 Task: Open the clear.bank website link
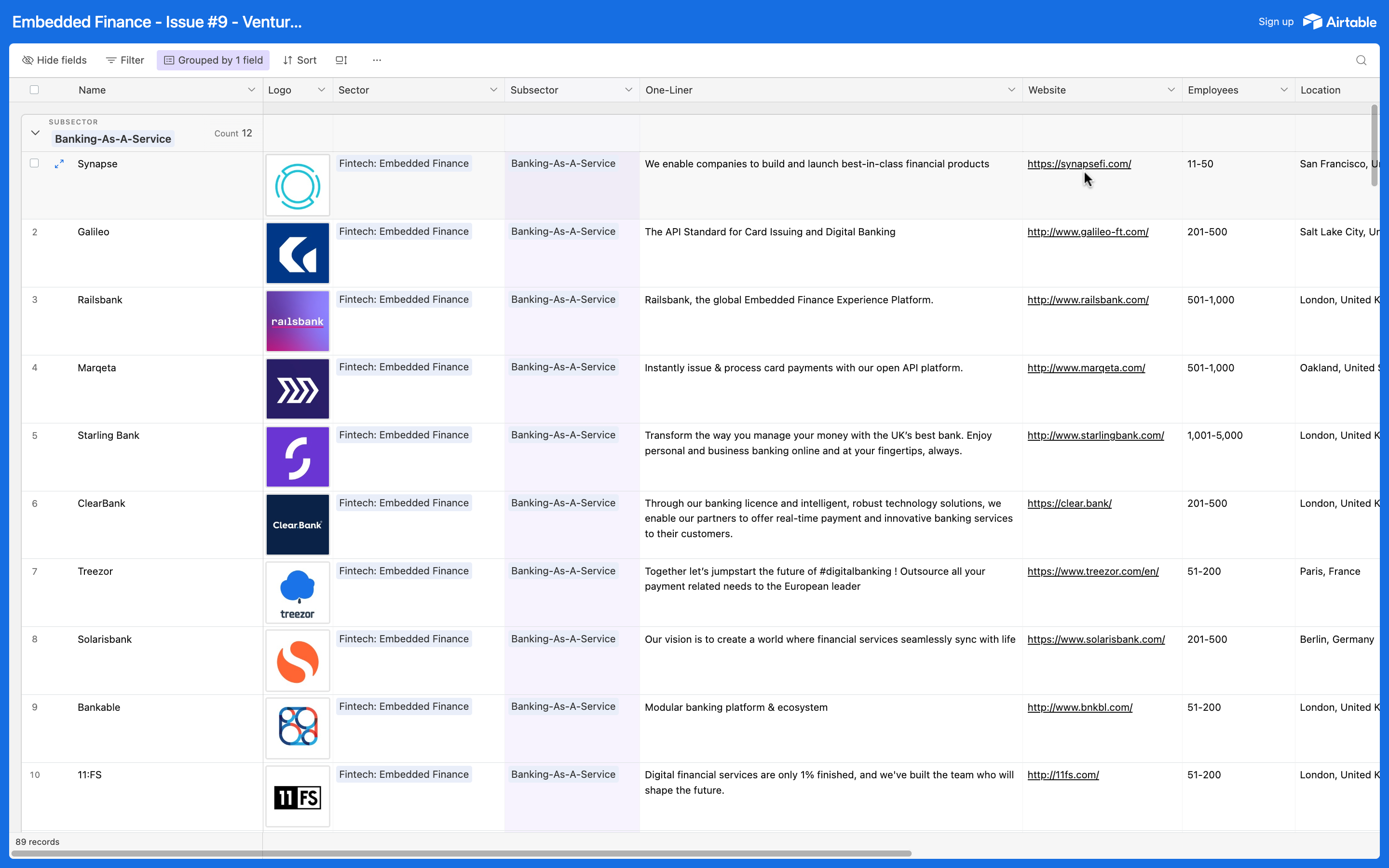pos(1069,503)
